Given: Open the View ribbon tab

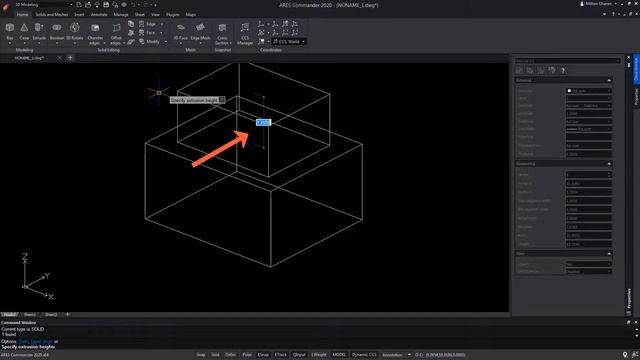Looking at the screenshot, I should tap(156, 14).
